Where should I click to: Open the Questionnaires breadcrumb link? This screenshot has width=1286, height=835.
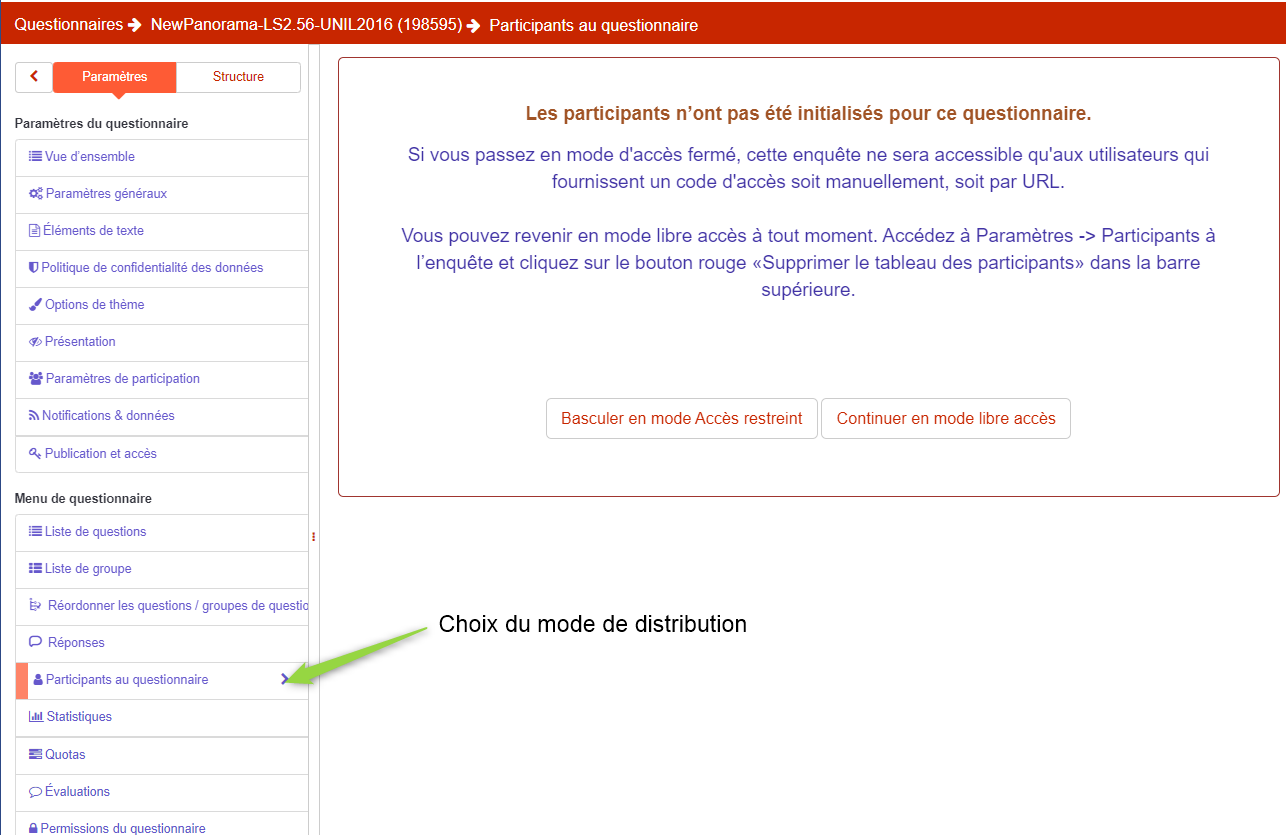[68, 25]
